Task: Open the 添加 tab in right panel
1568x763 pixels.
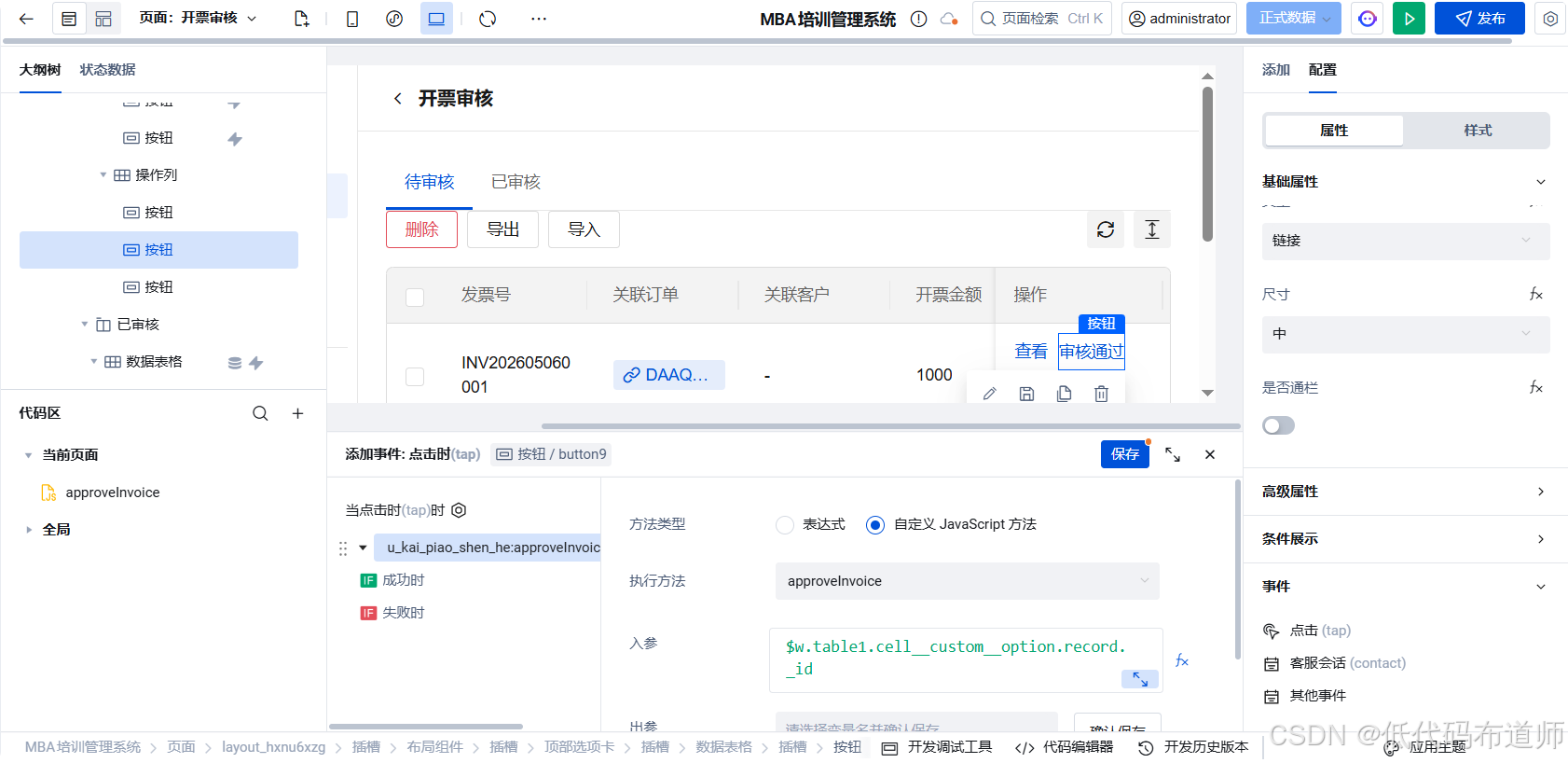Action: pyautogui.click(x=1275, y=70)
